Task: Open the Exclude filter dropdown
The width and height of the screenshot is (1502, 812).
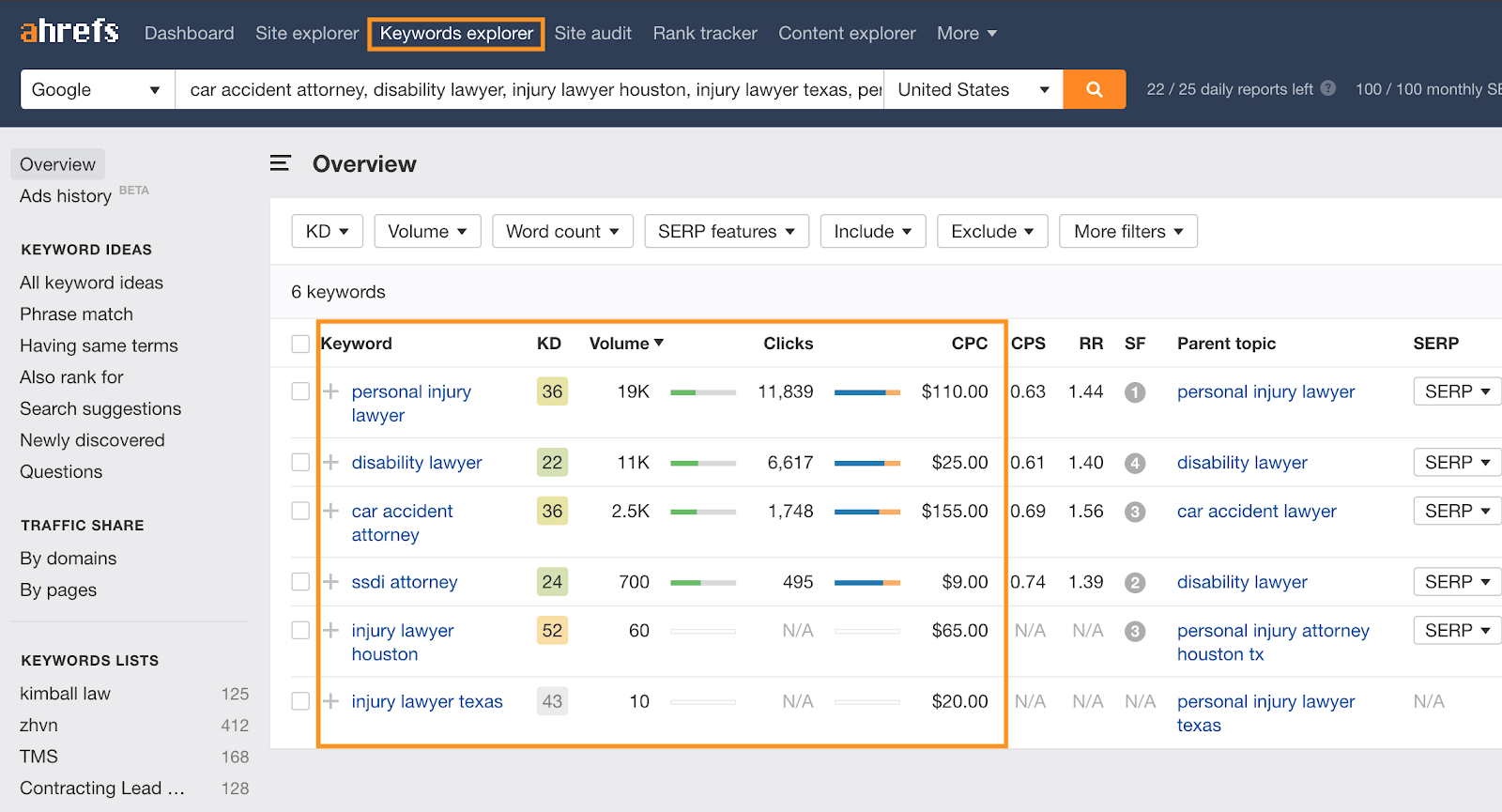Action: (992, 231)
